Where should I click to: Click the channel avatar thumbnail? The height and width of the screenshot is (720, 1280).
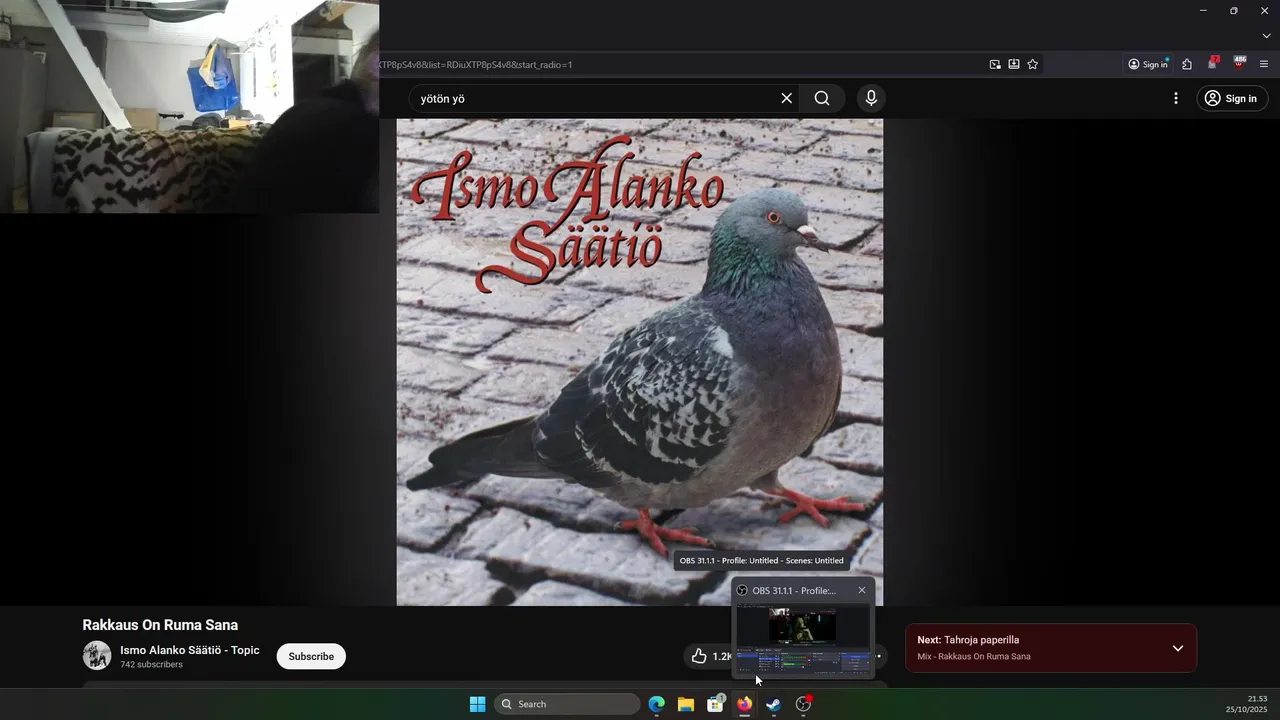[97, 656]
